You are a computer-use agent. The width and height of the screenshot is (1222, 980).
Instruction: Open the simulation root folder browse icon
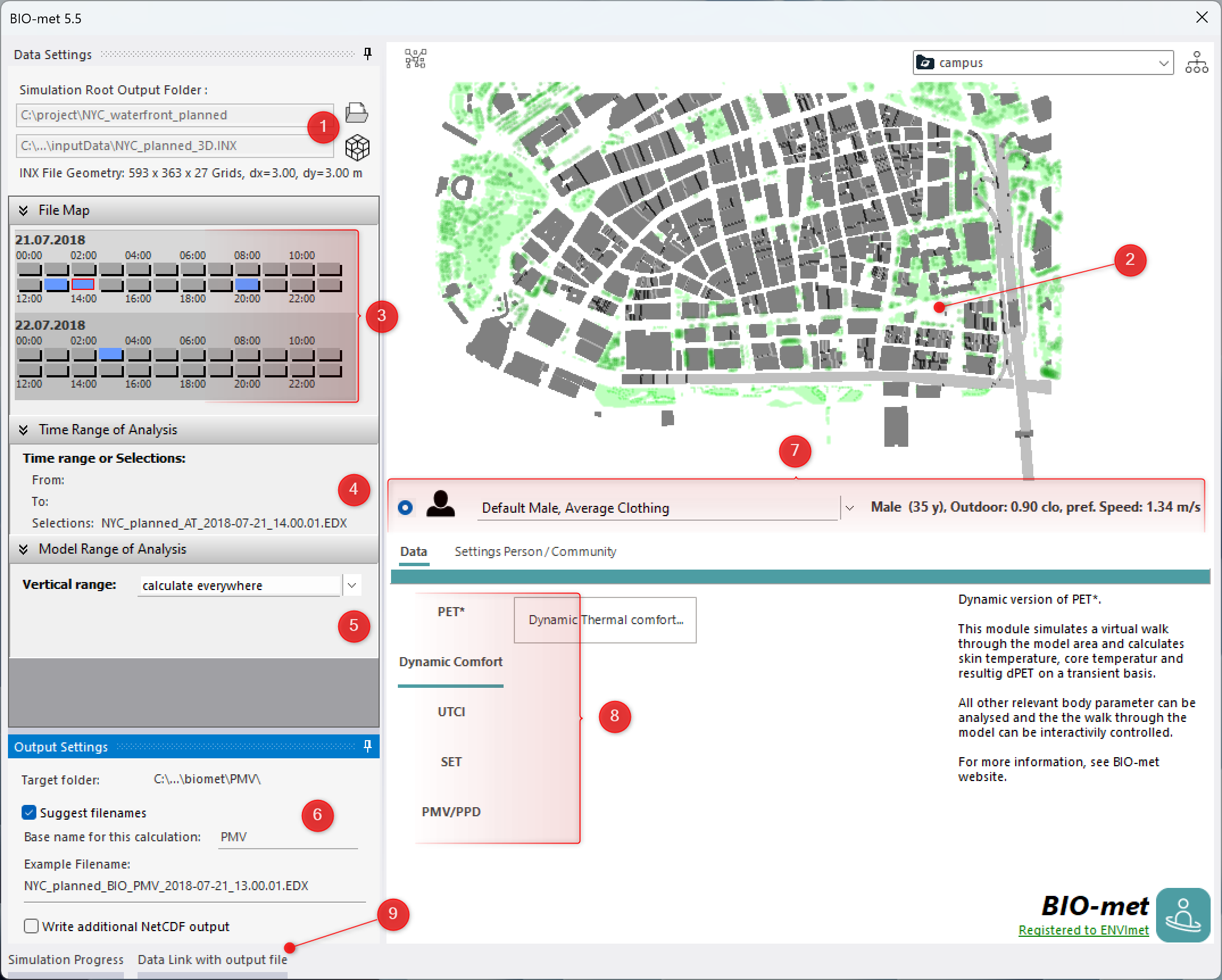(356, 113)
